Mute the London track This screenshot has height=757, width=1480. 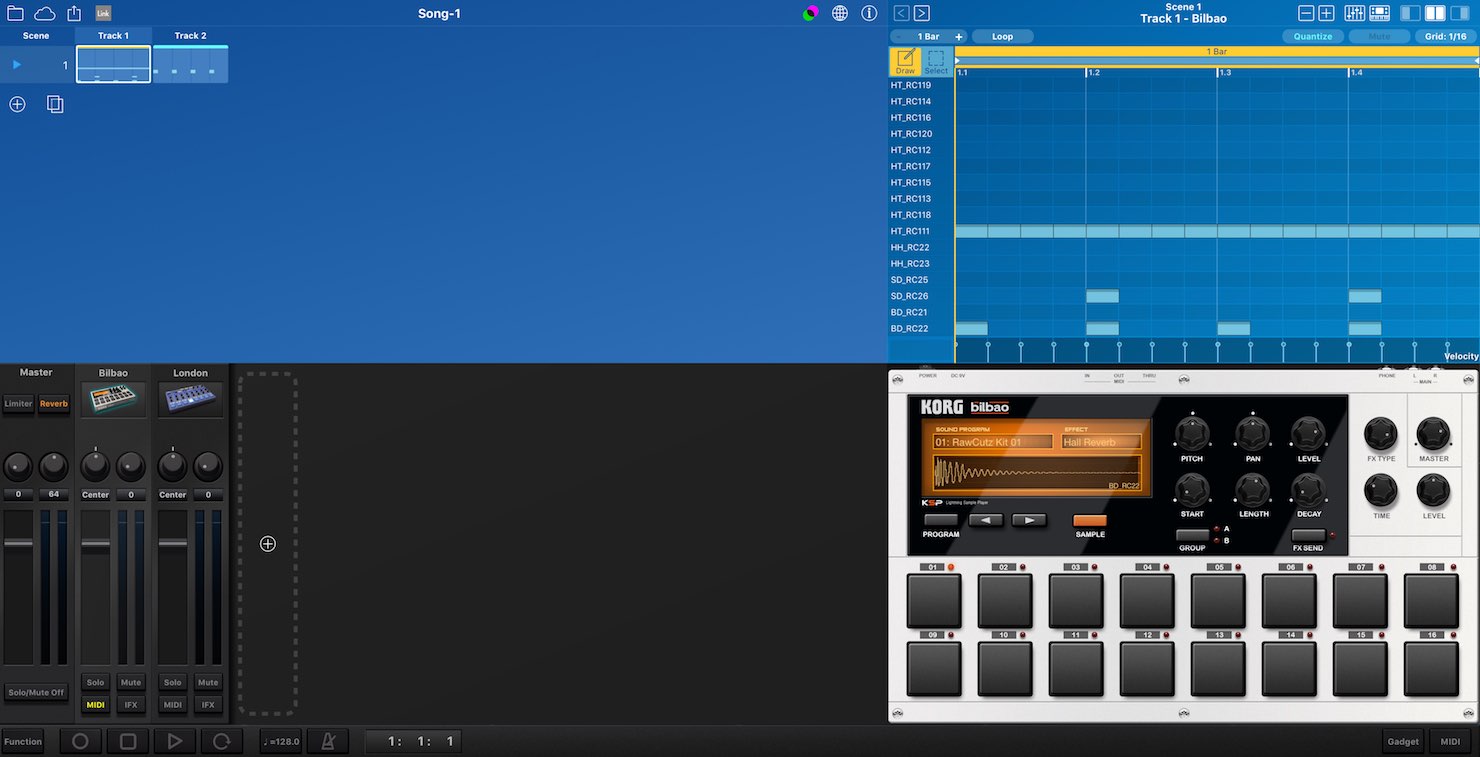pos(208,682)
